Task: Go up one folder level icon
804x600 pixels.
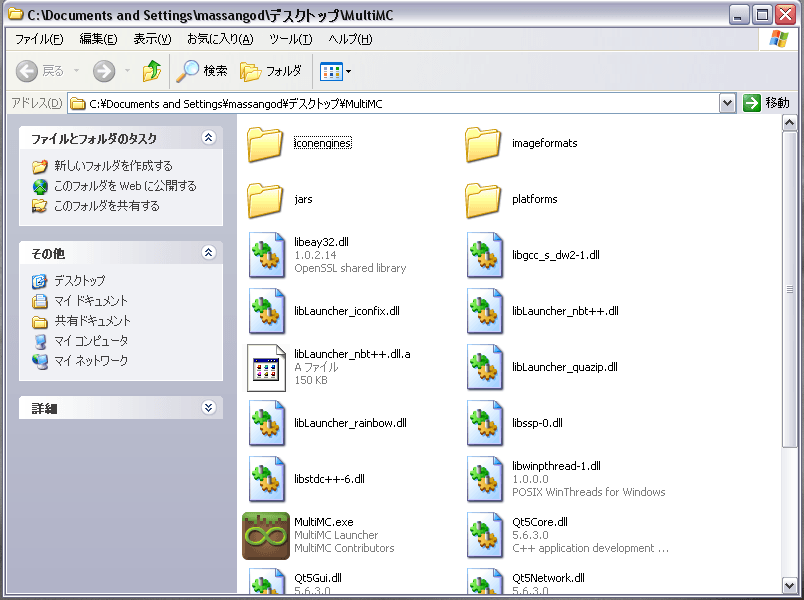Action: 152,71
